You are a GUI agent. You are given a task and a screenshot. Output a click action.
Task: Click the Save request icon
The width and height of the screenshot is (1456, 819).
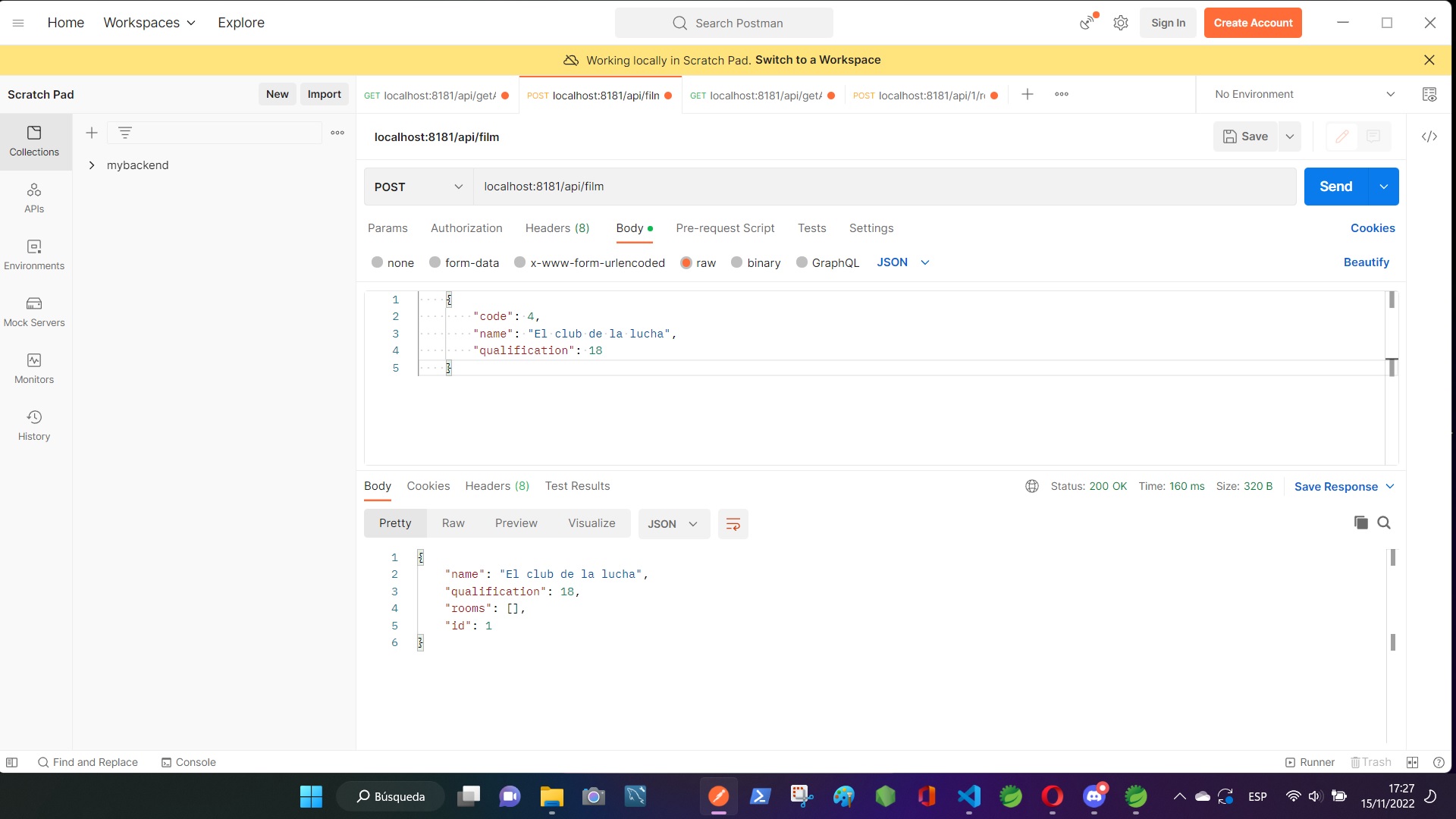1246,136
